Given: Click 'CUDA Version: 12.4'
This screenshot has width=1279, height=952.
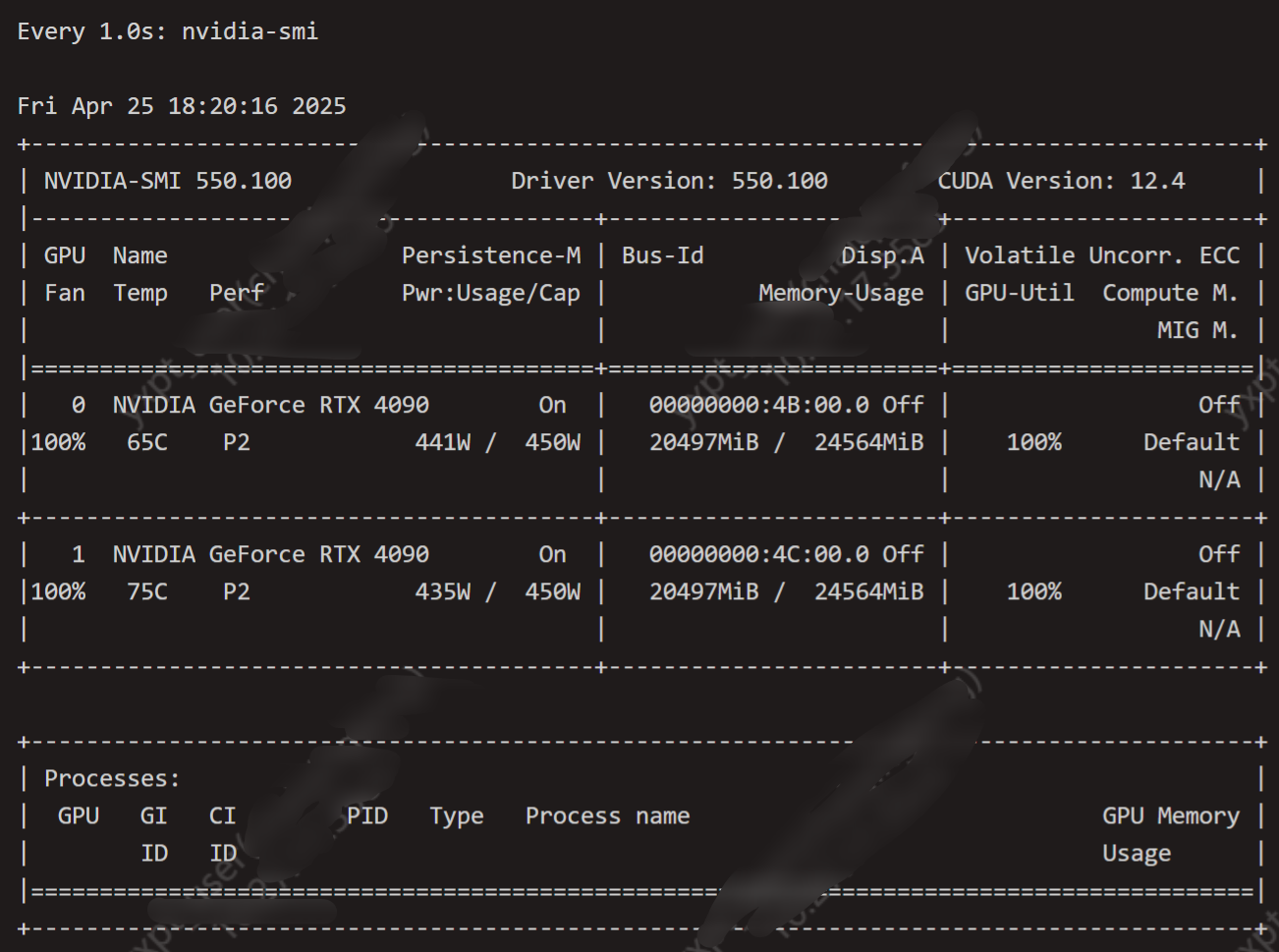Looking at the screenshot, I should 1061,181.
